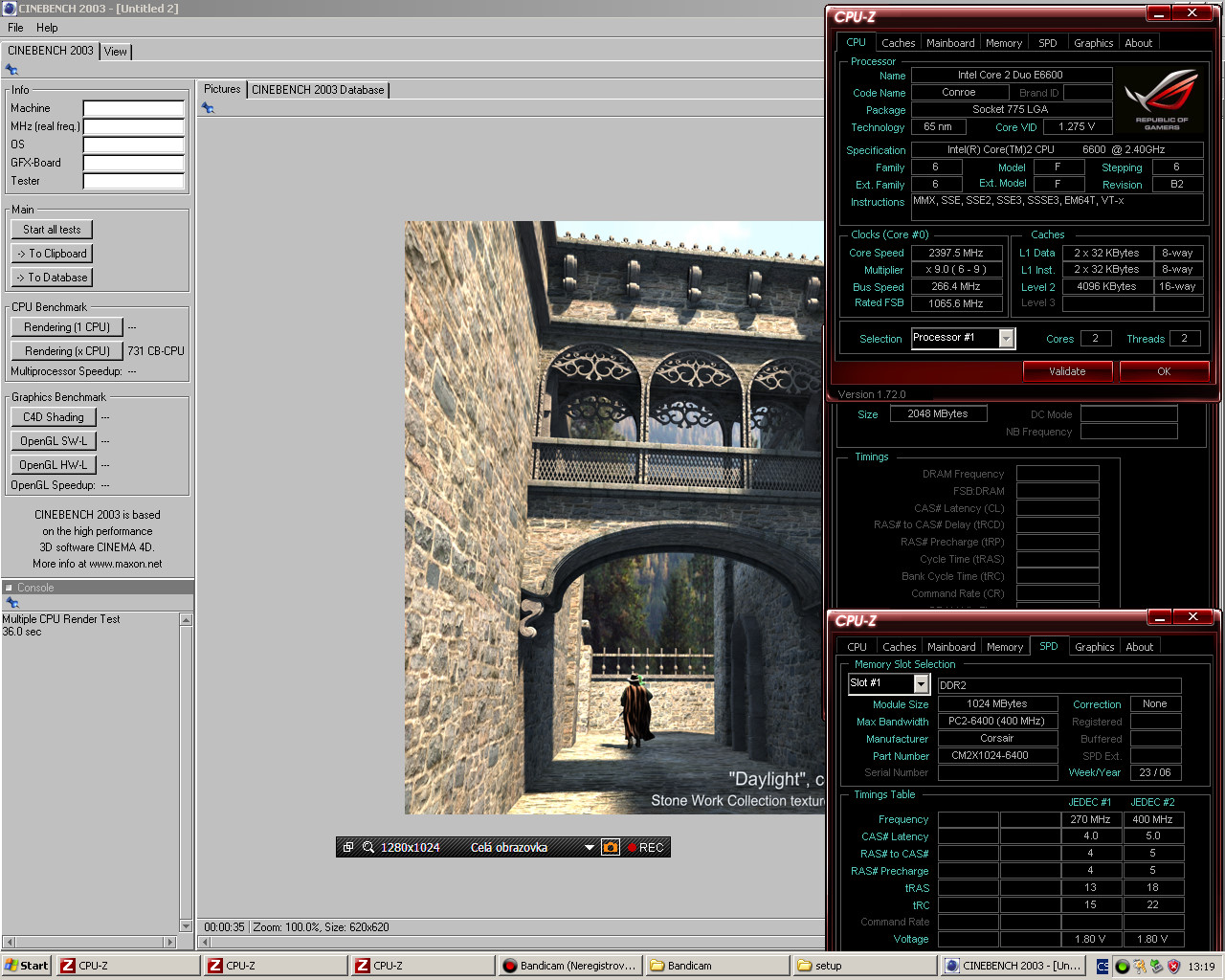1225x980 pixels.
Task: Open the Help menu
Action: (47, 28)
